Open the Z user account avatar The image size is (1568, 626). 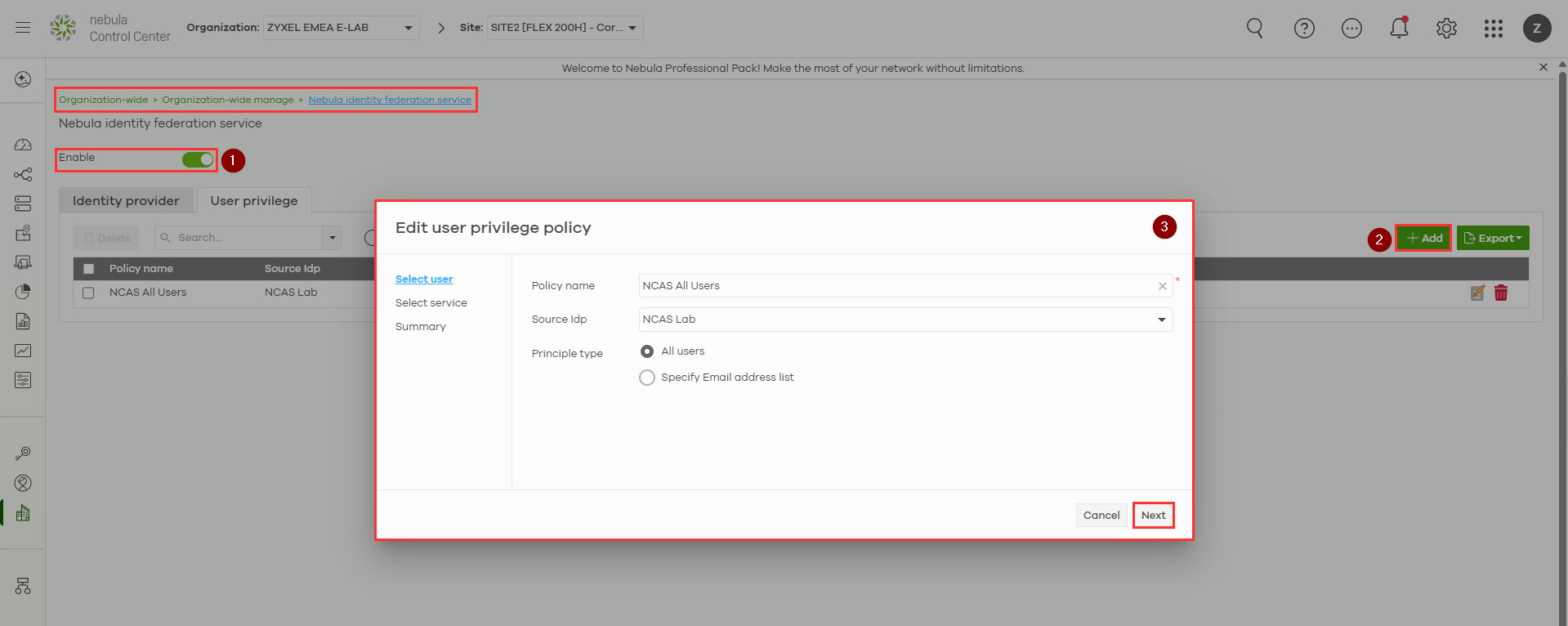(1537, 28)
